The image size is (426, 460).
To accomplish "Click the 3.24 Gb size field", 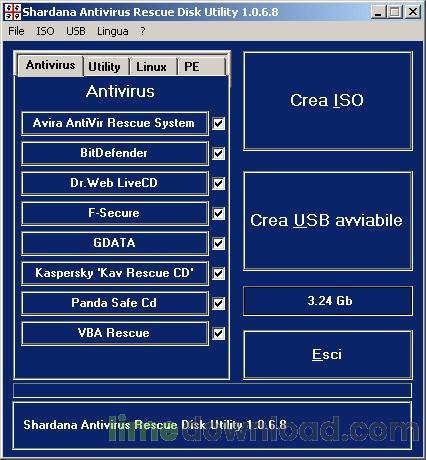I will tap(328, 301).
